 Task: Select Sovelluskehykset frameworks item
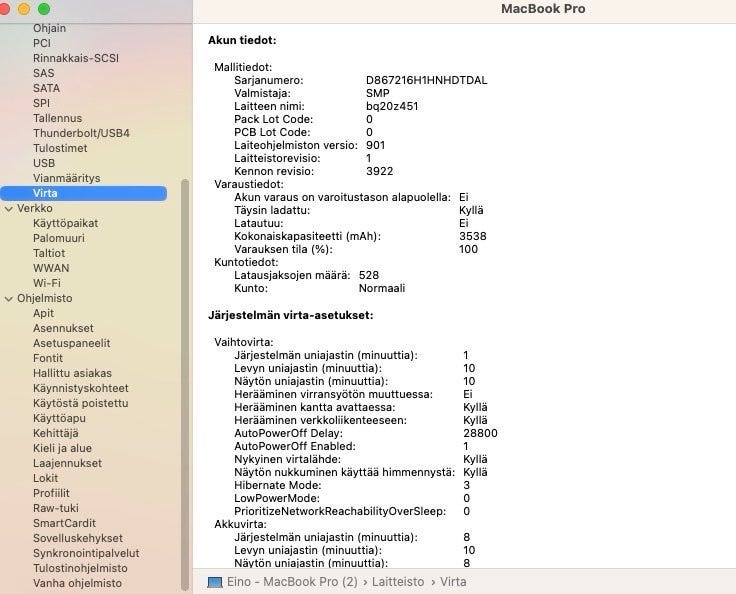[x=77, y=539]
